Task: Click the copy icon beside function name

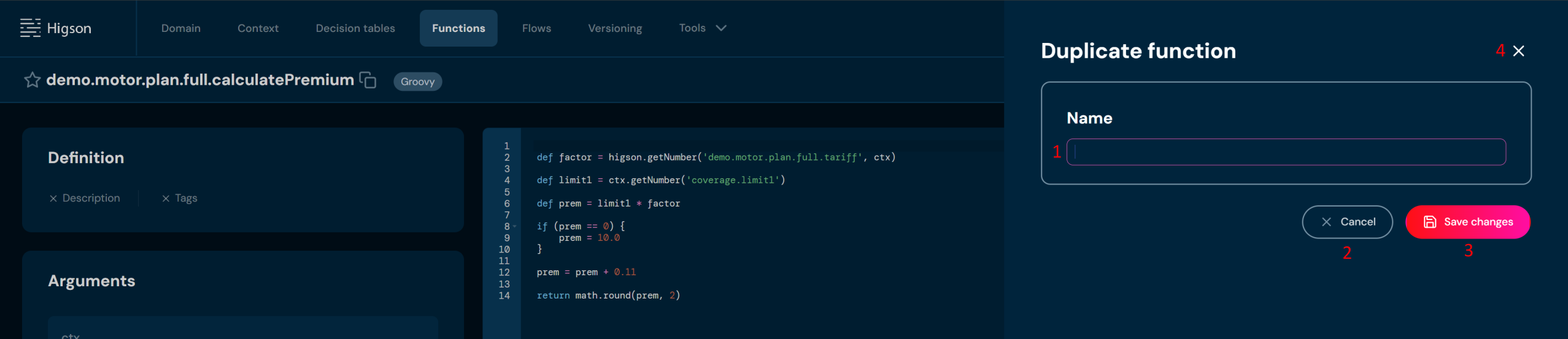Action: (x=368, y=80)
